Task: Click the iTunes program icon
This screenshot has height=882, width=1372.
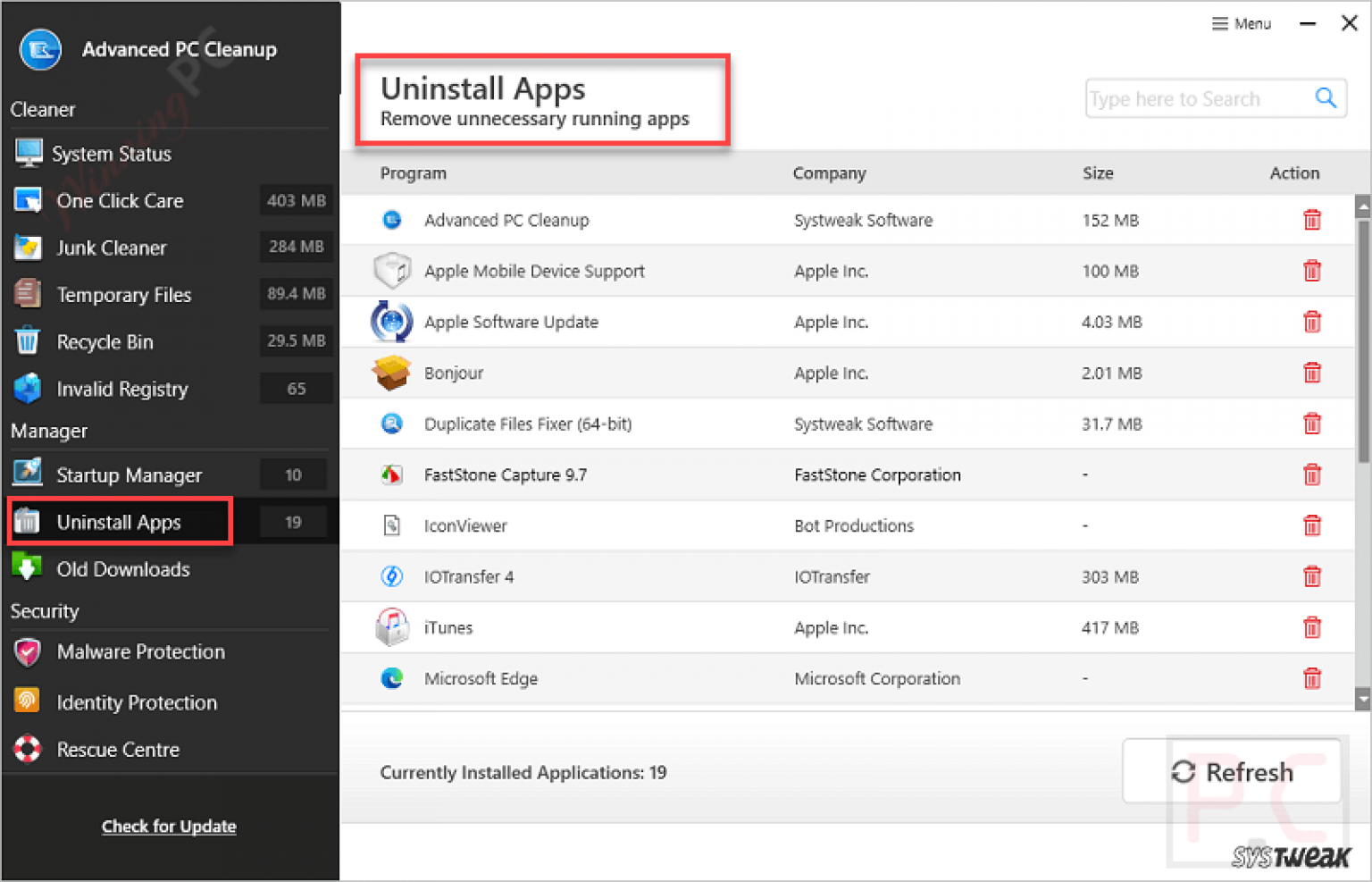Action: click(392, 627)
